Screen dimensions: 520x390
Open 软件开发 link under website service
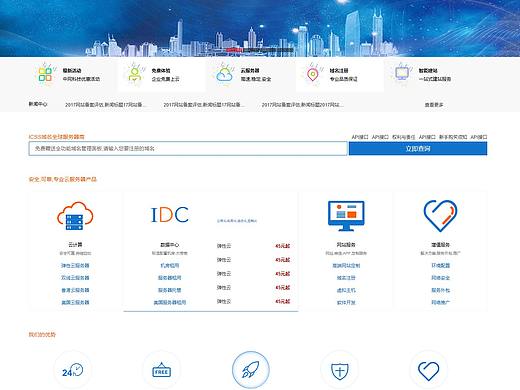[346, 302]
